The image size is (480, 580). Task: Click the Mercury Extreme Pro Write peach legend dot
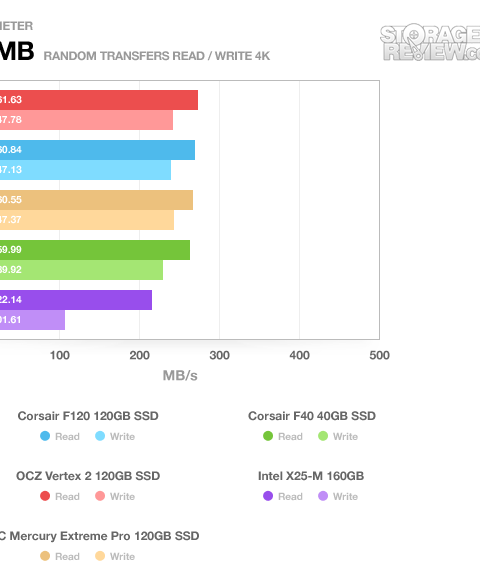click(100, 556)
